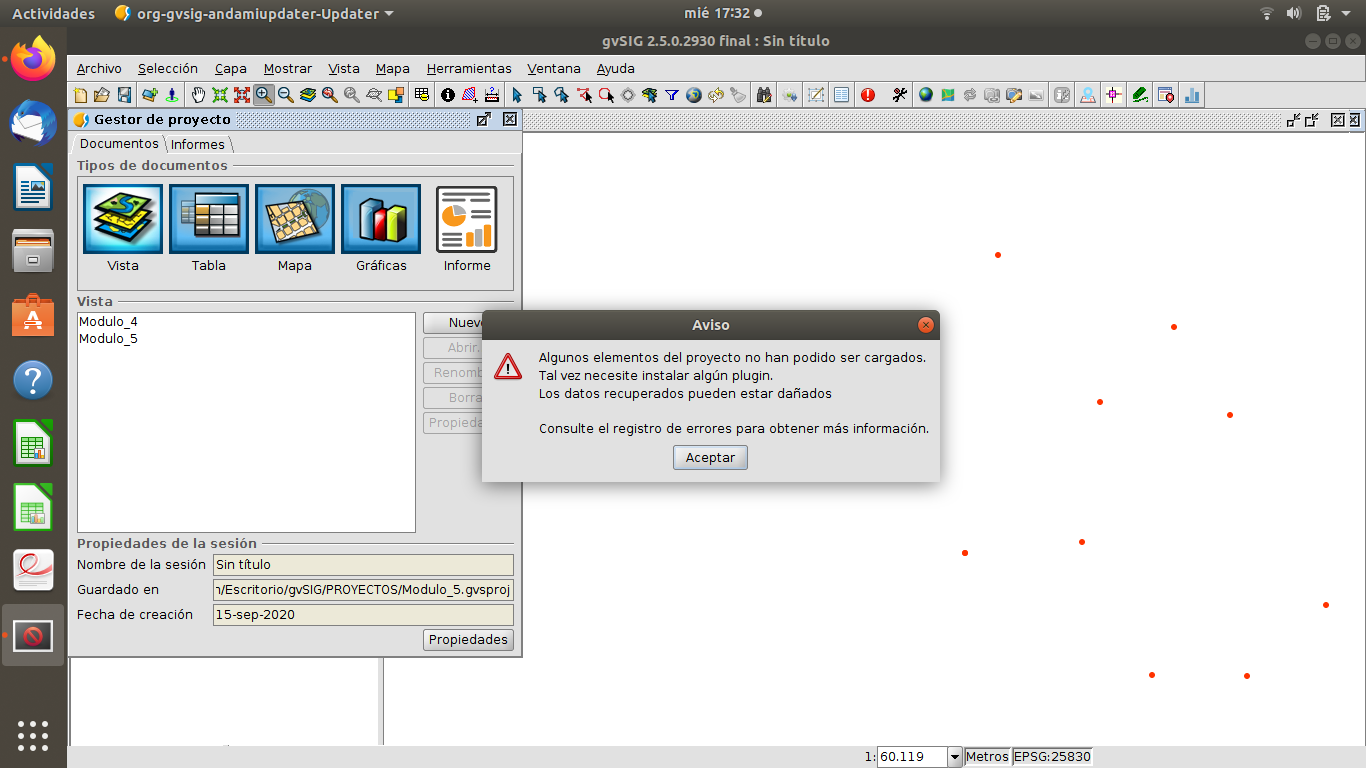
Task: Switch to the Informes tab
Action: click(x=198, y=145)
